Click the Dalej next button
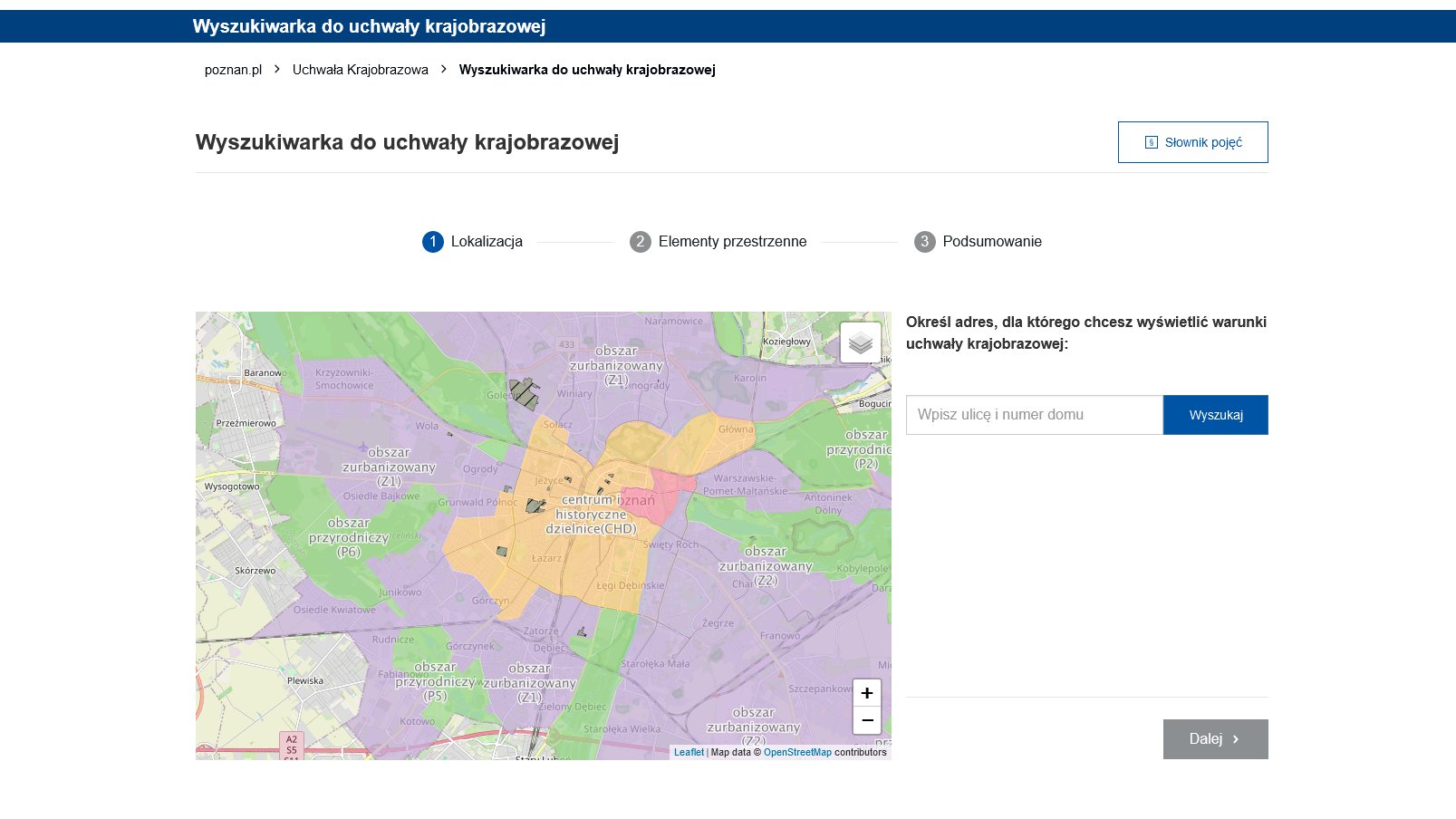This screenshot has width=1456, height=819. 1216,739
